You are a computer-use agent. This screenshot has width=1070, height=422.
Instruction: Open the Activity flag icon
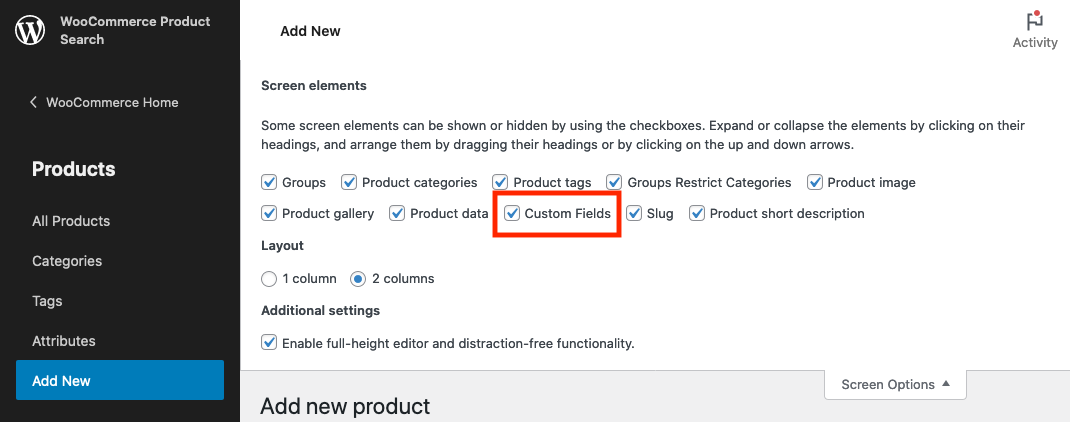[x=1035, y=20]
